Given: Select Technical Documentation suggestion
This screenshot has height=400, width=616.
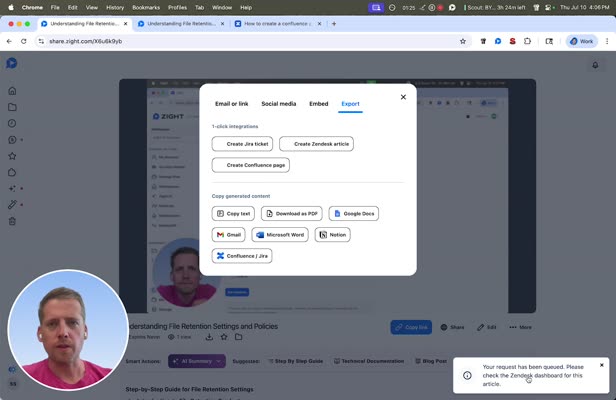Looking at the screenshot, I should click(369, 361).
